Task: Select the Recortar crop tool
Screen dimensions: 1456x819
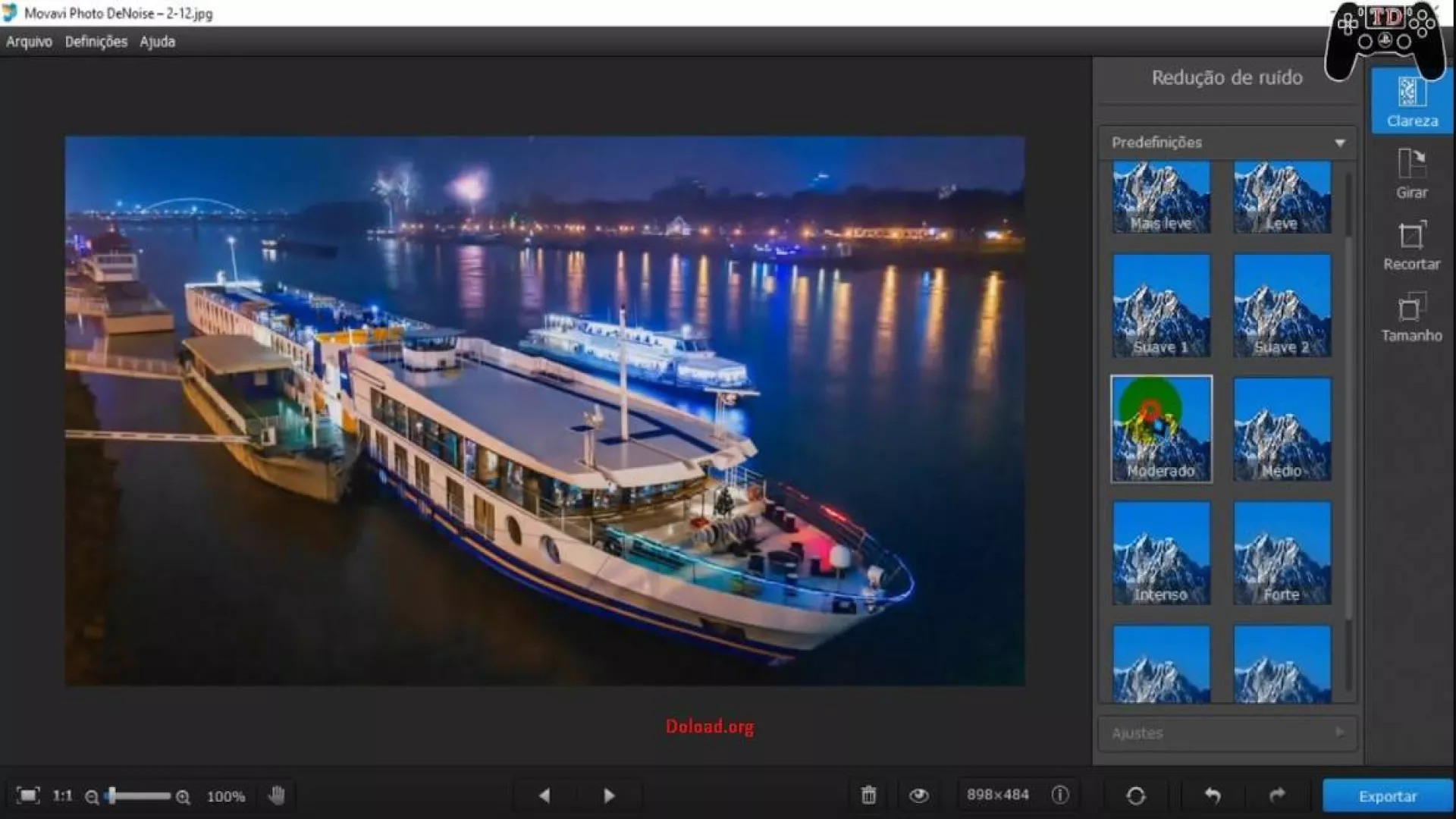Action: point(1411,246)
